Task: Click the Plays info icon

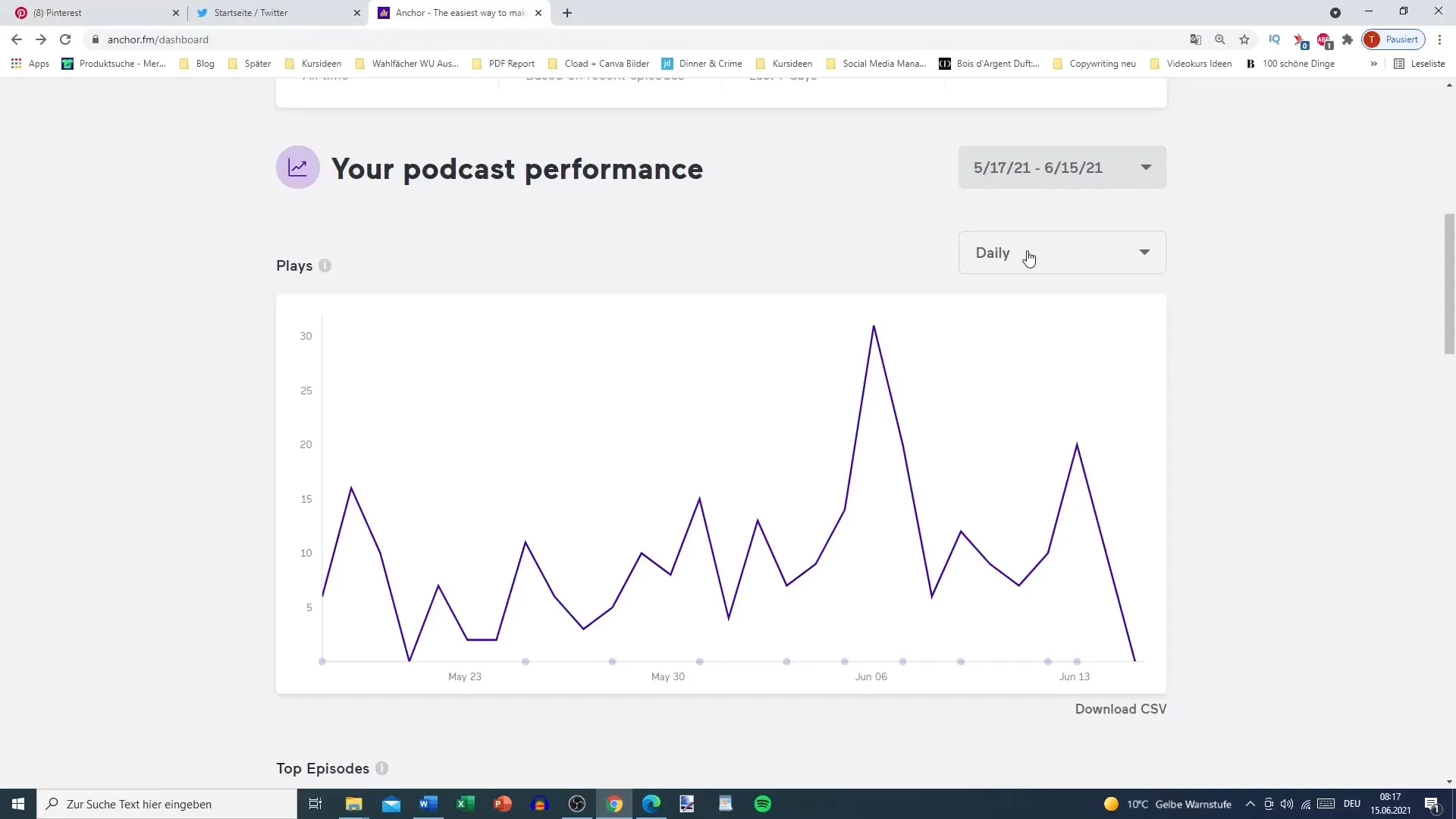Action: click(x=325, y=265)
